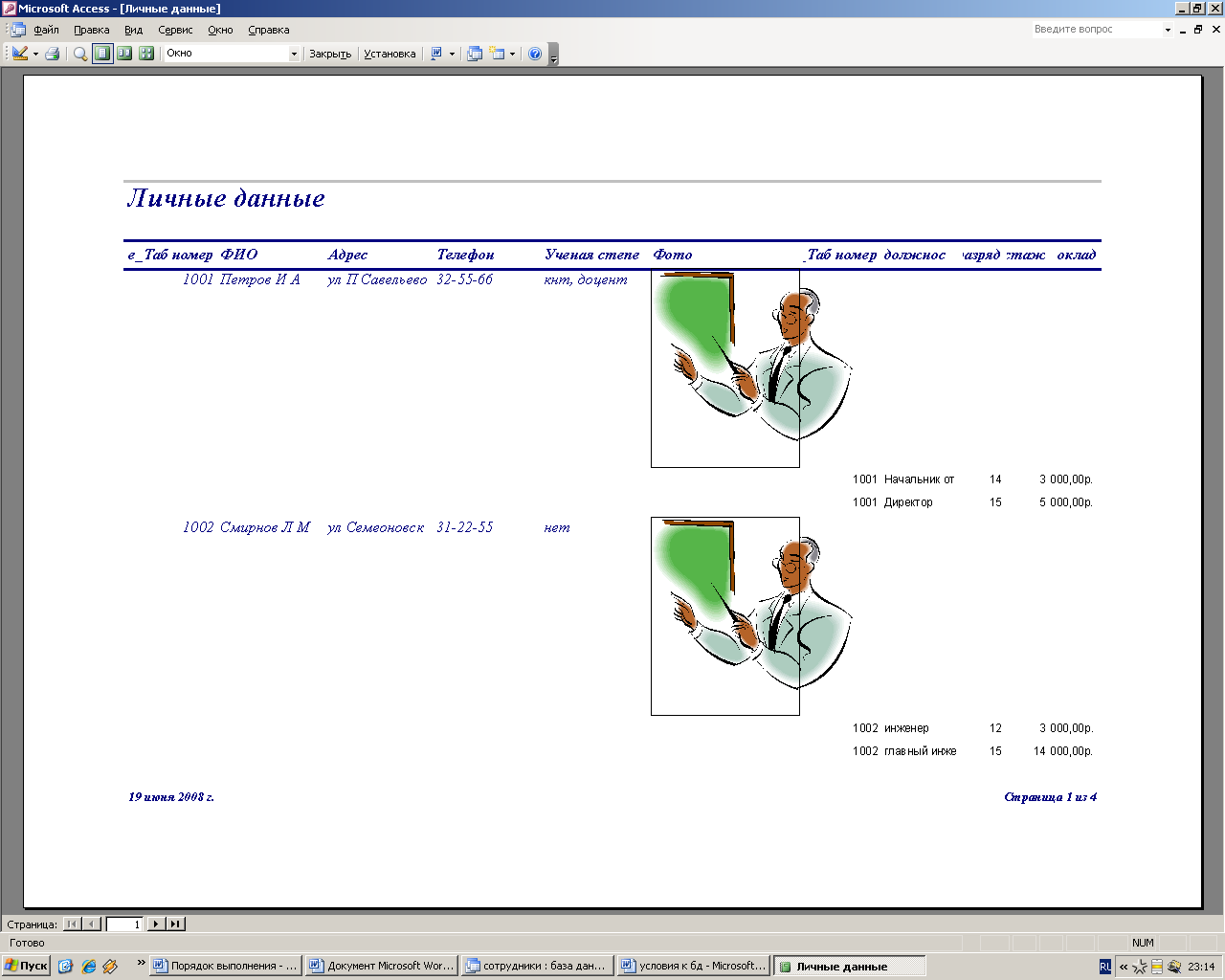
Task: Go to last page navigation button
Action: click(x=175, y=924)
